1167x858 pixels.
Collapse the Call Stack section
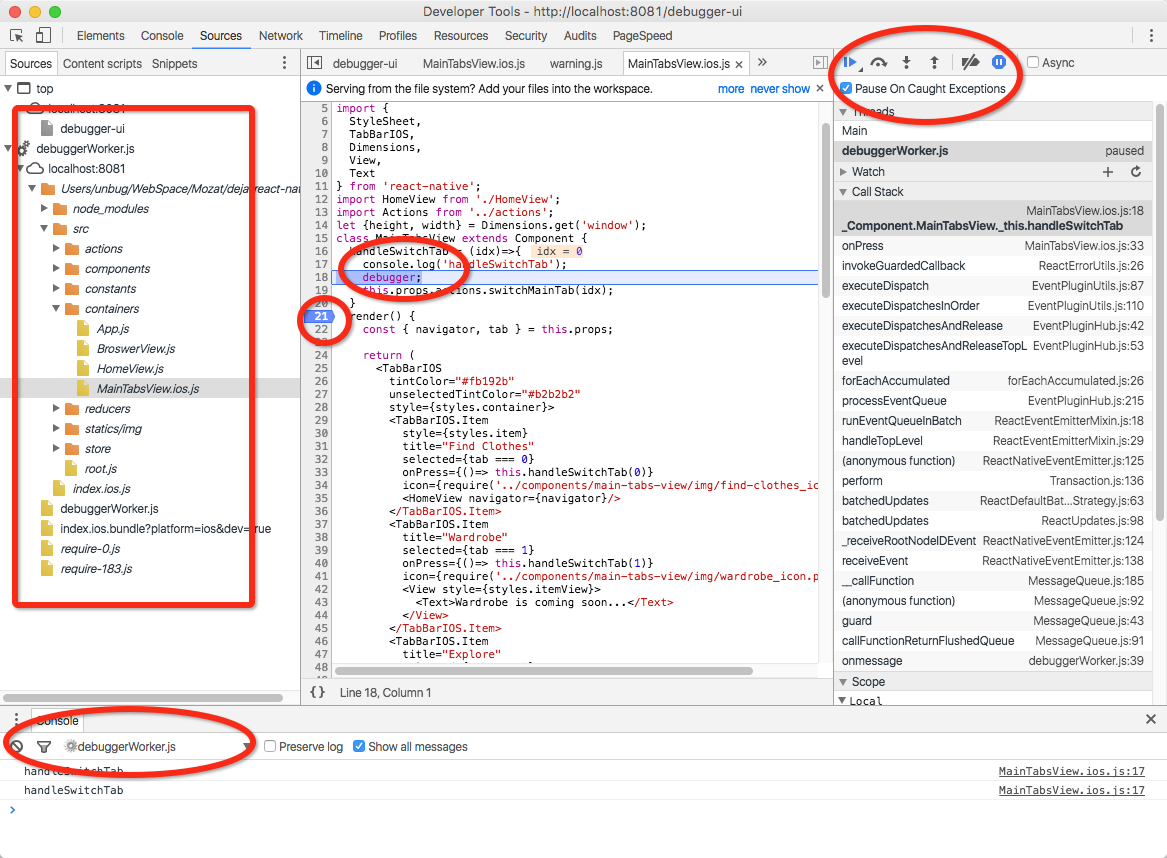point(843,192)
